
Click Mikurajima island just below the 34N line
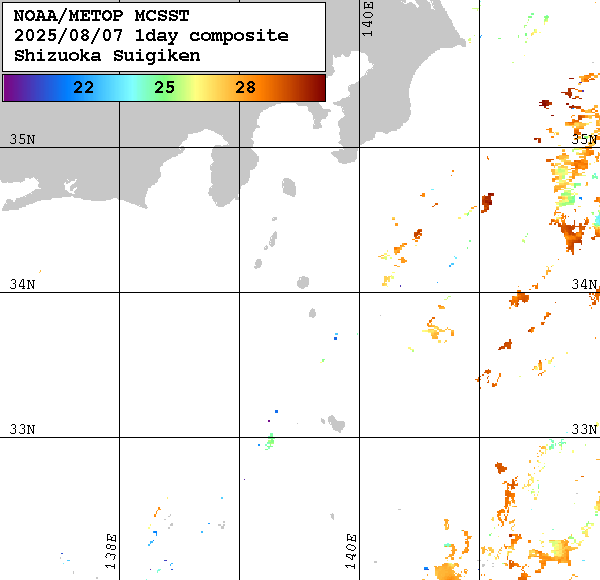point(313,313)
